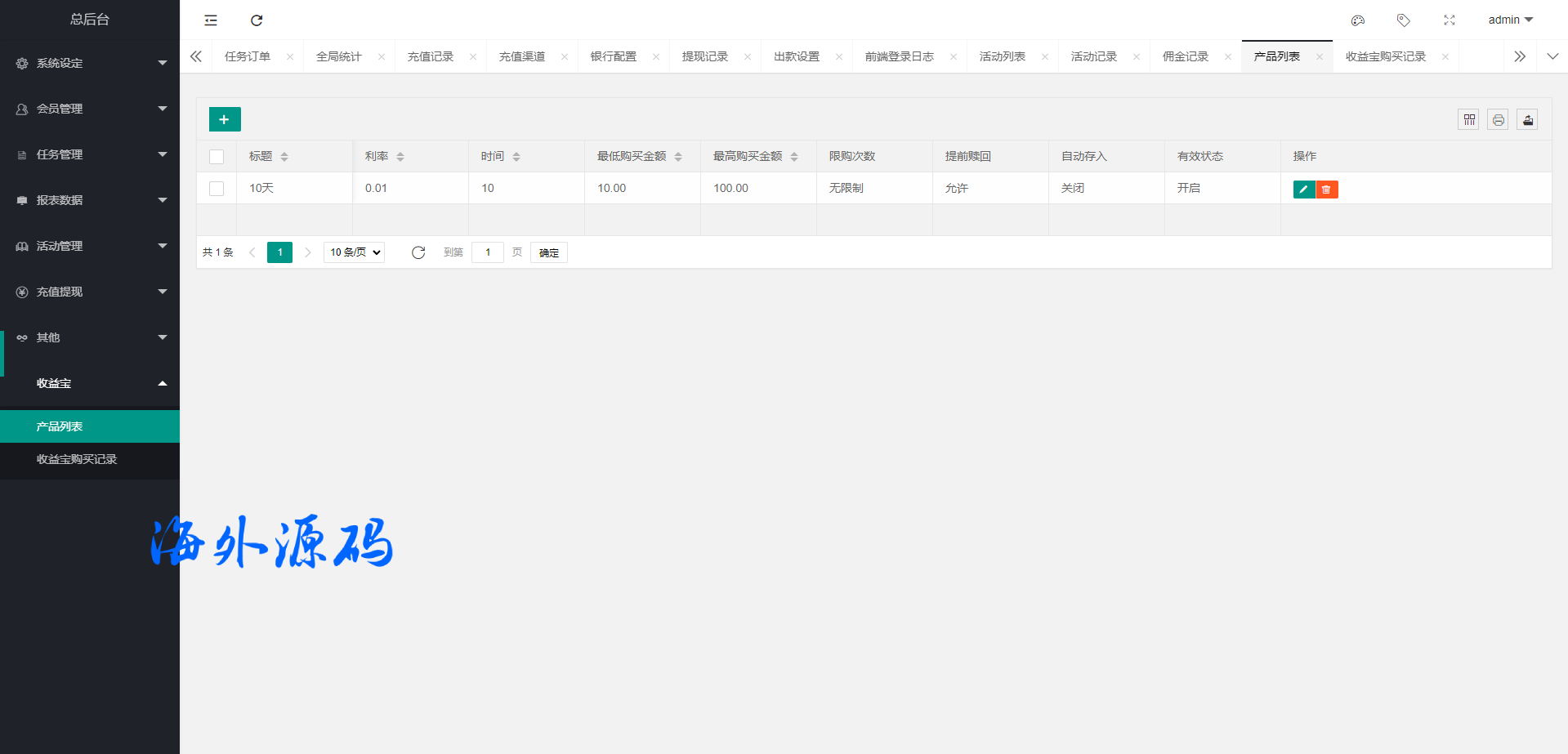The image size is (1568, 754).
Task: Collapse the sidebar with the menu toggle icon
Action: click(211, 20)
